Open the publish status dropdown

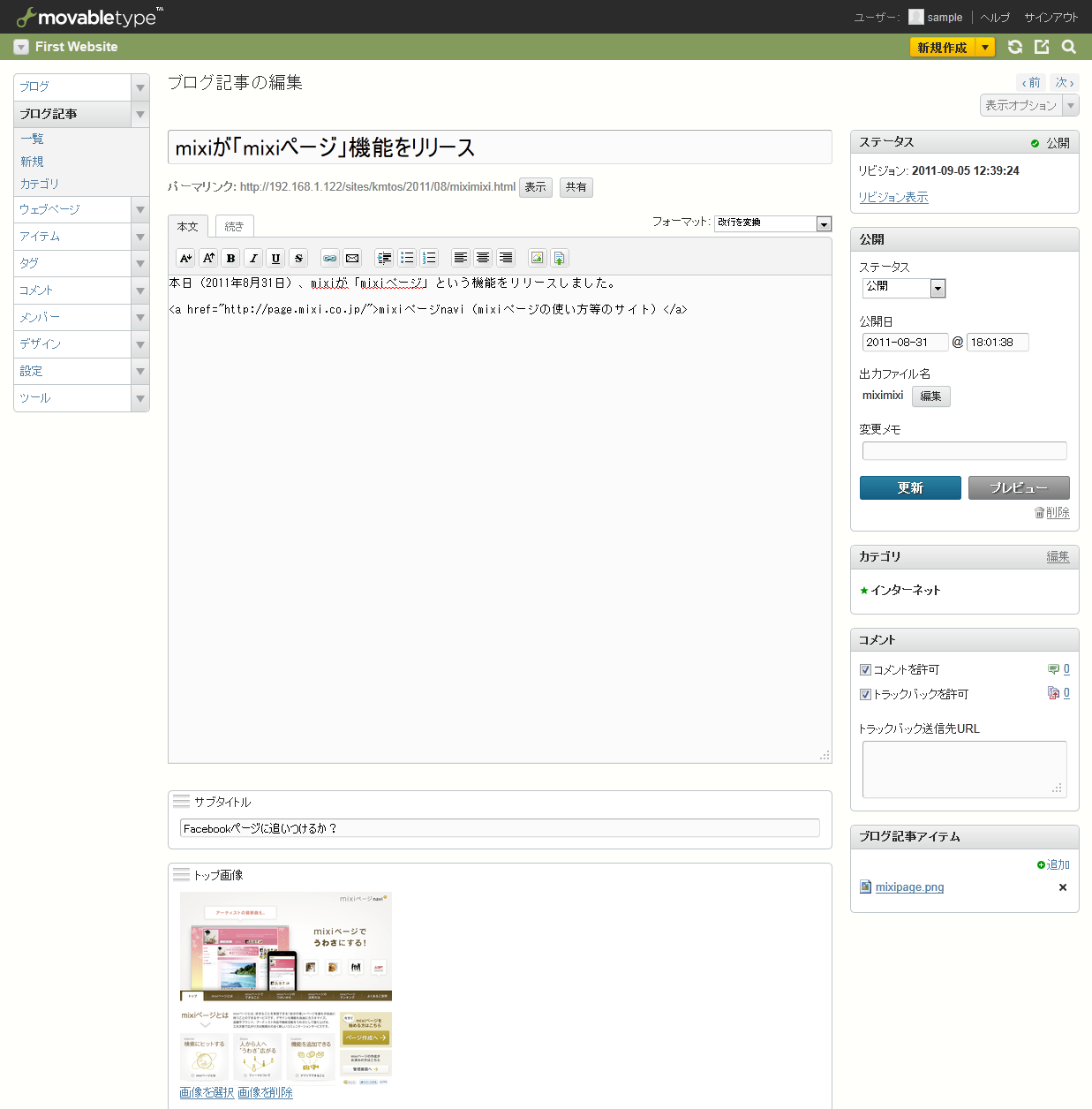point(904,288)
